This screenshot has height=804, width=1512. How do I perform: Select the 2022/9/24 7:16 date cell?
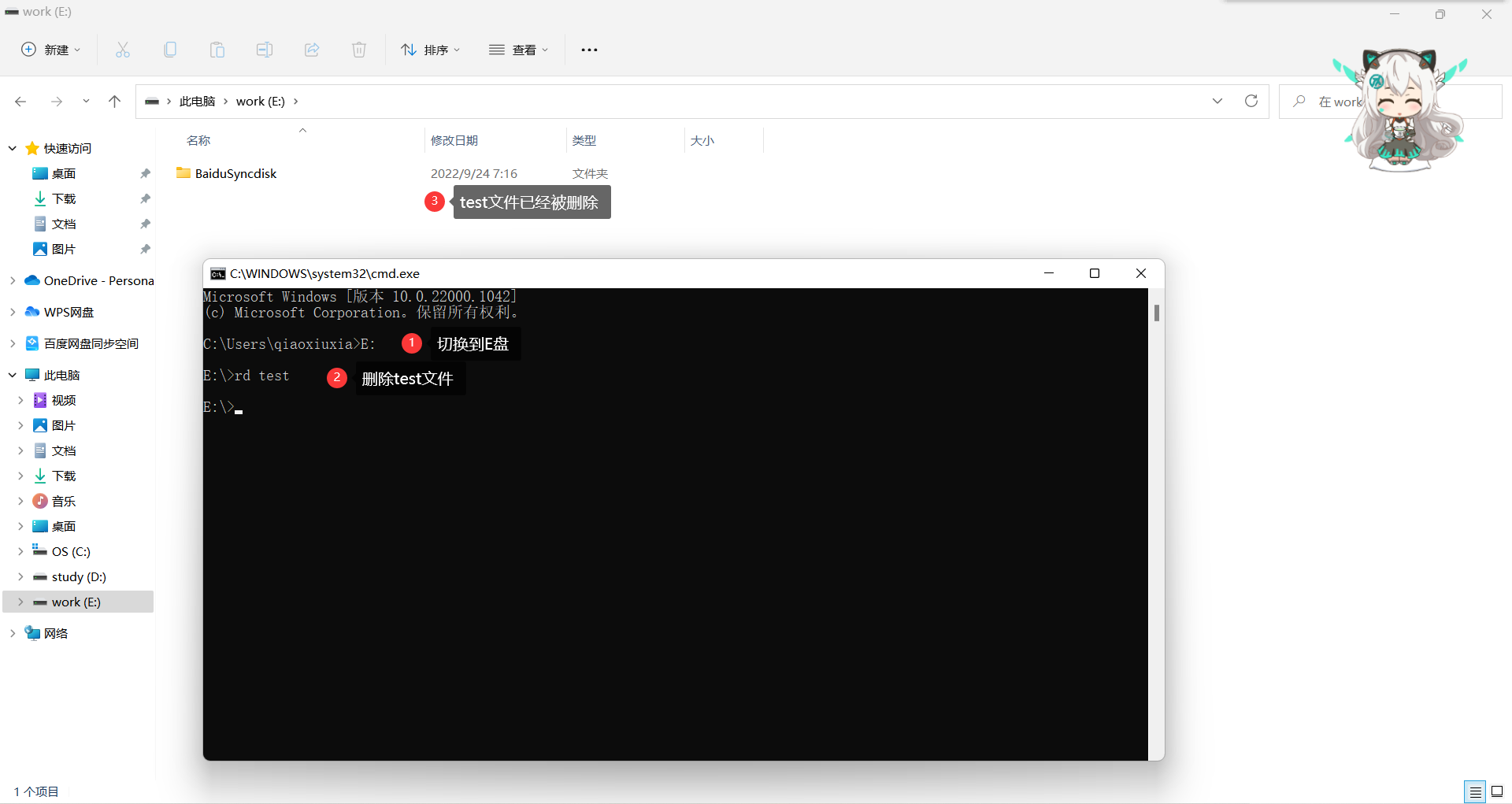474,173
